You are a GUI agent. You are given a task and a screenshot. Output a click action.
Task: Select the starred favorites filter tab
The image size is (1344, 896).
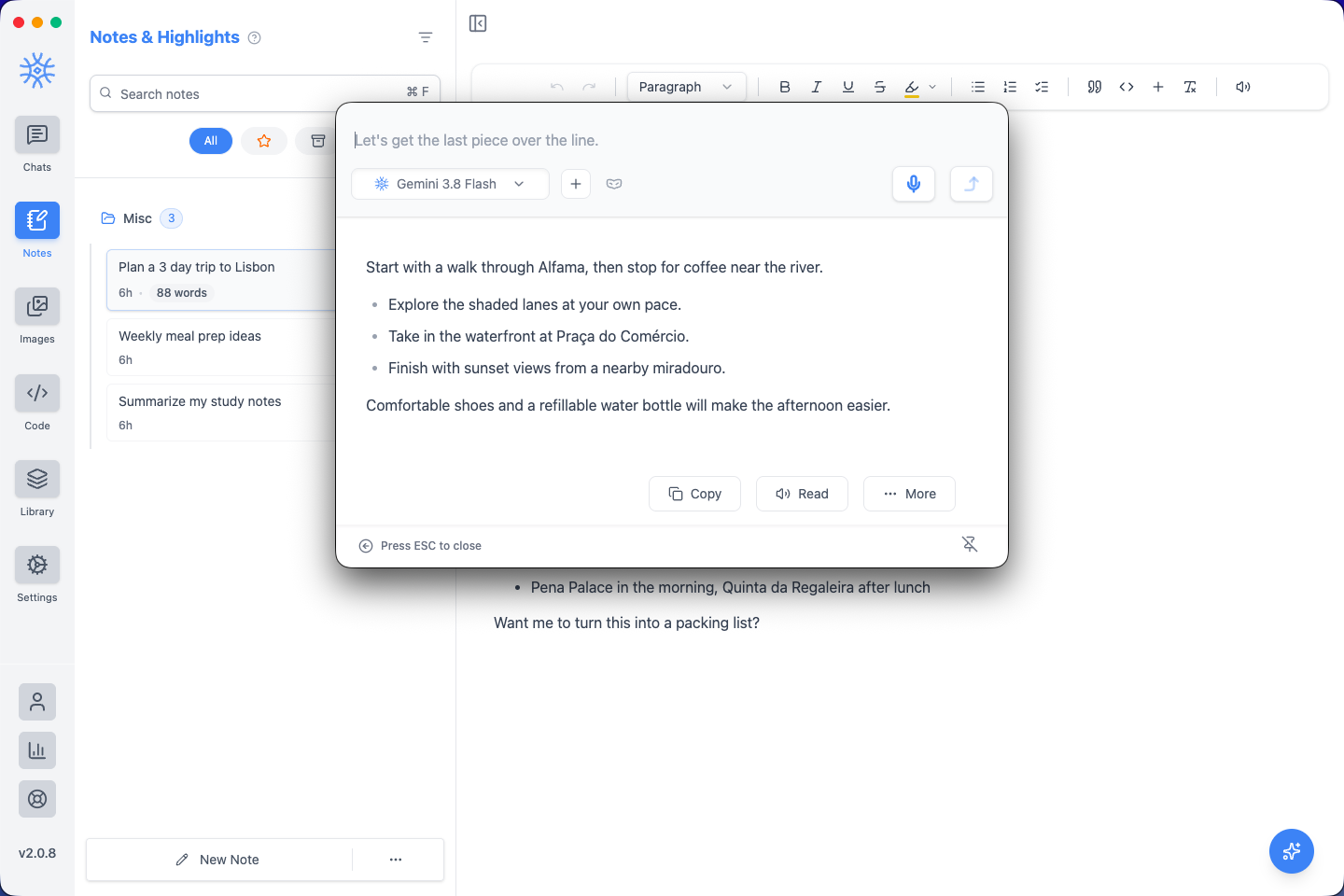264,141
